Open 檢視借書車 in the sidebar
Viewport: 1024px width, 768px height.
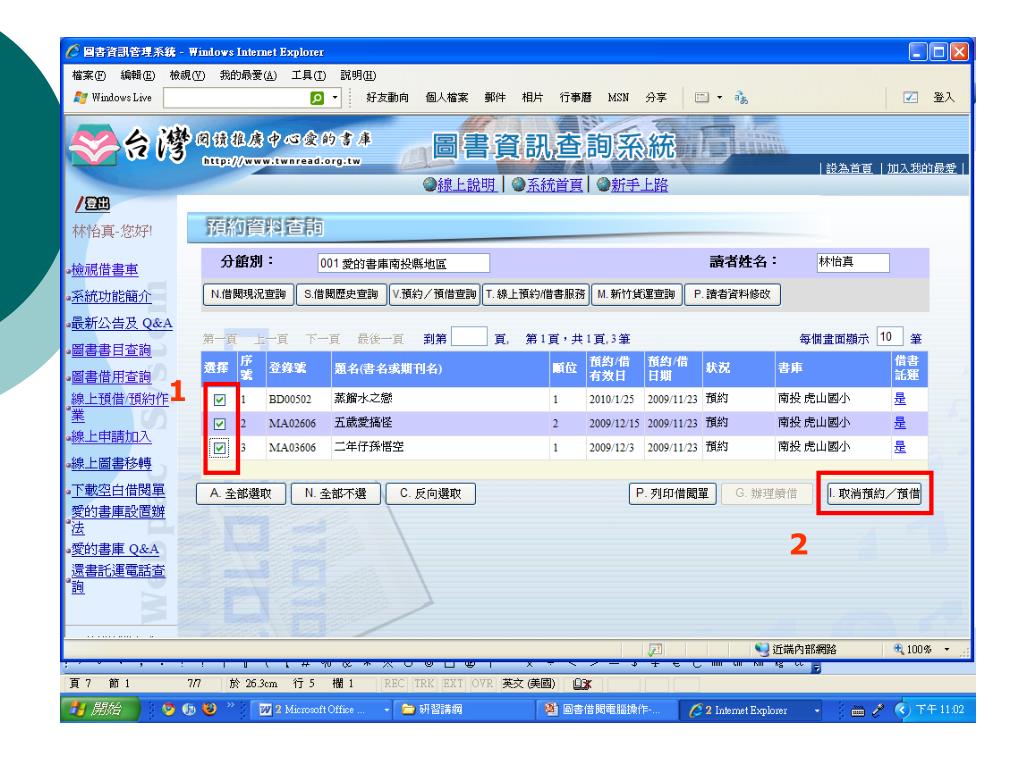[x=104, y=270]
